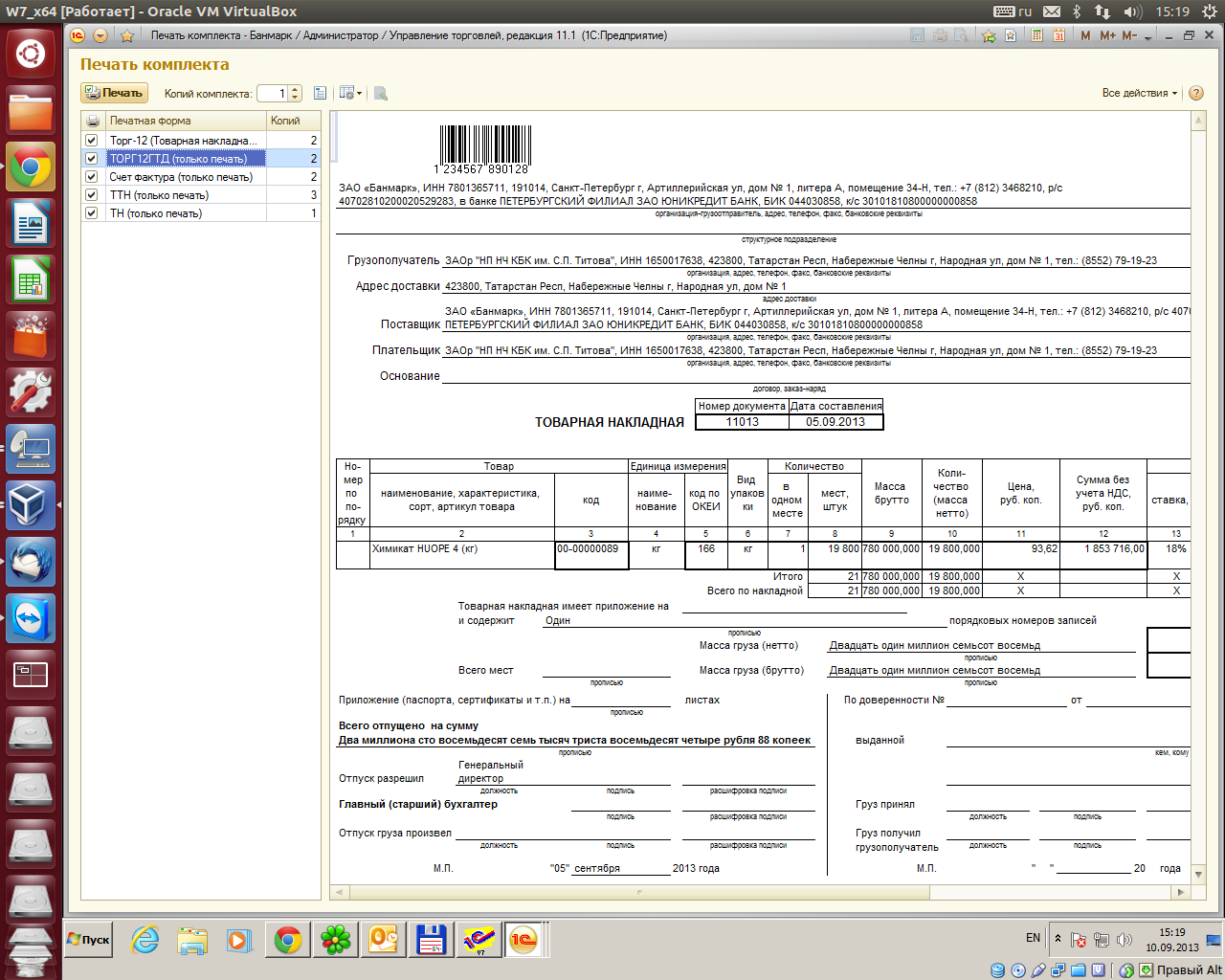1225x980 pixels.
Task: Click the Копий комплекта number field
Action: [272, 93]
